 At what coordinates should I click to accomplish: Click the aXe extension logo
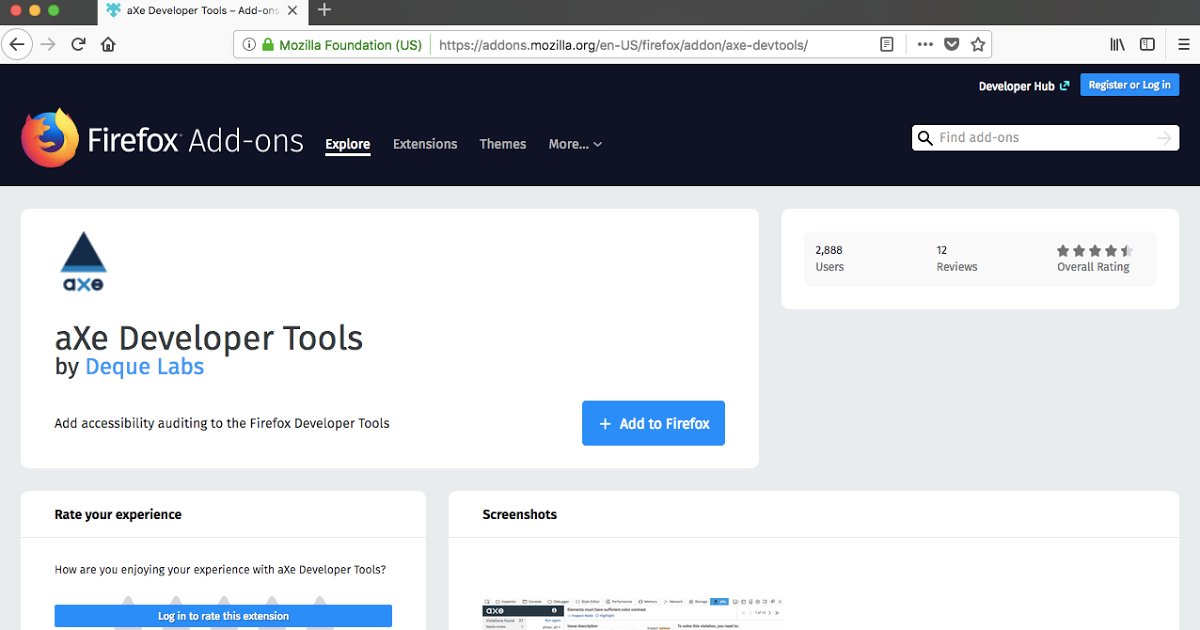(x=83, y=261)
